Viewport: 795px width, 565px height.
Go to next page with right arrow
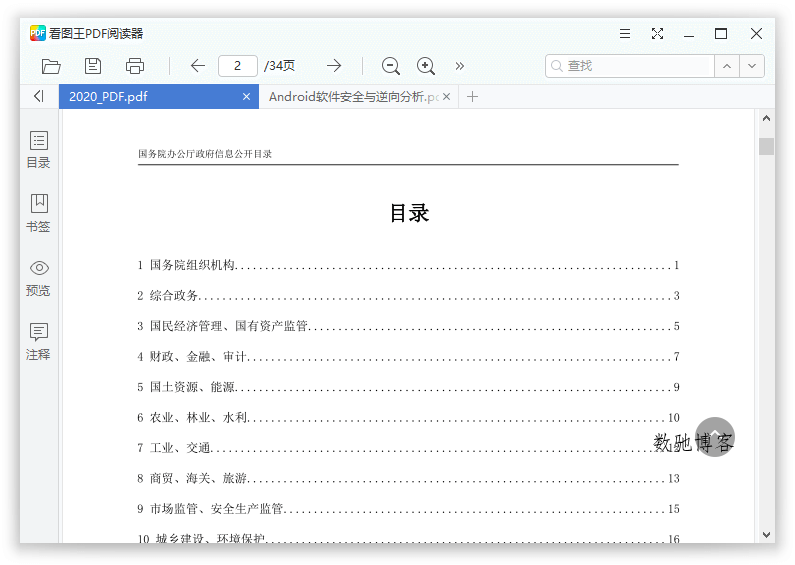click(x=334, y=65)
